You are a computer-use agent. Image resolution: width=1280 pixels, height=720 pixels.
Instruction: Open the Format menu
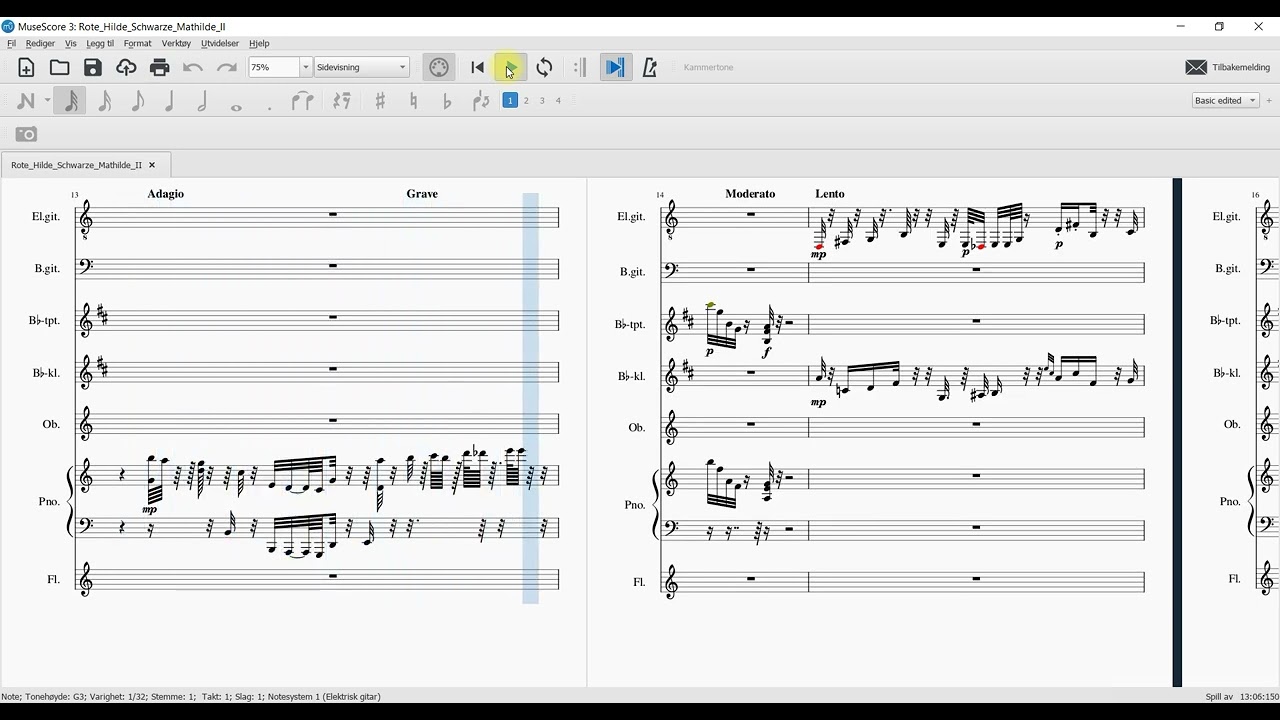pyautogui.click(x=138, y=43)
